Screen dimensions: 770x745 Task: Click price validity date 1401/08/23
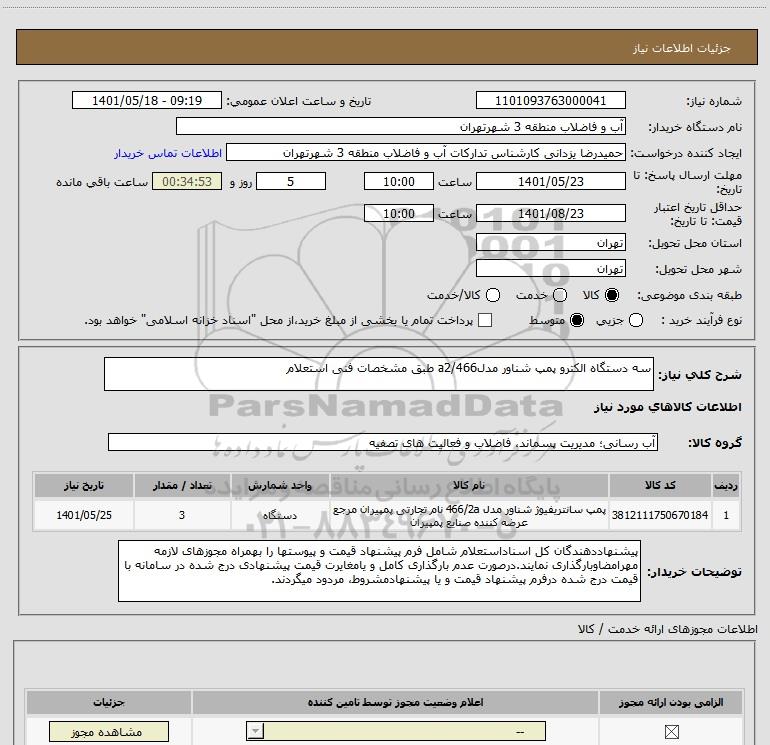(550, 213)
